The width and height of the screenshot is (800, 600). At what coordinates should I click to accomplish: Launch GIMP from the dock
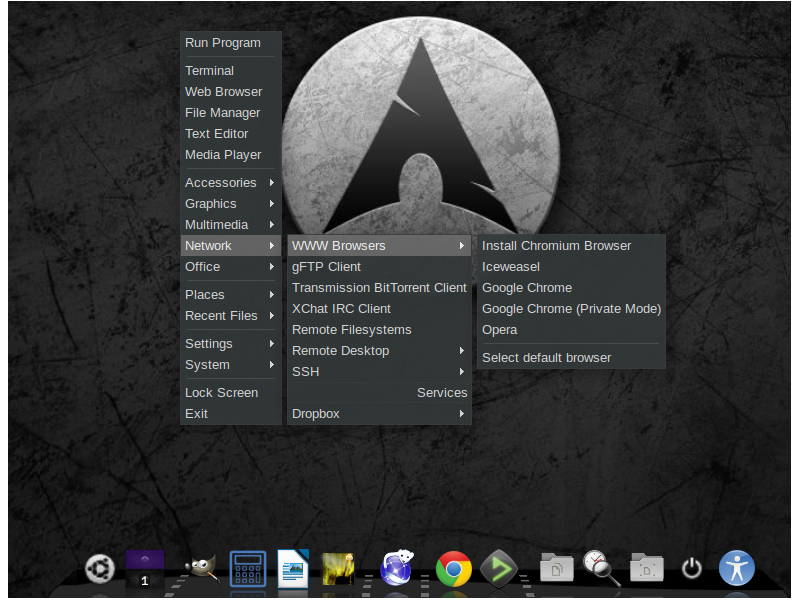pyautogui.click(x=202, y=569)
